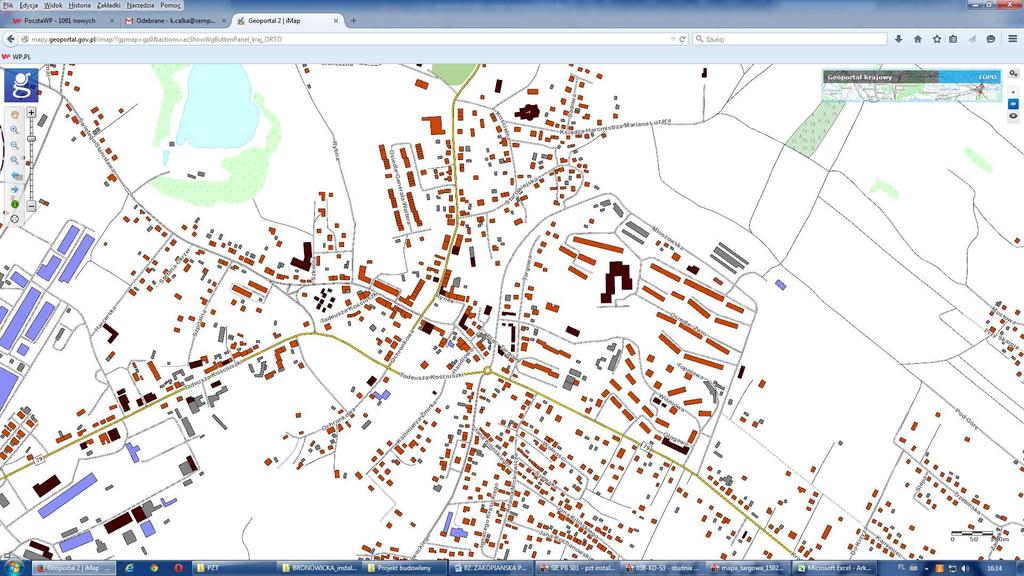Open BRONOWICKA_instal taskbar window
The height and width of the screenshot is (576, 1024).
click(x=320, y=568)
